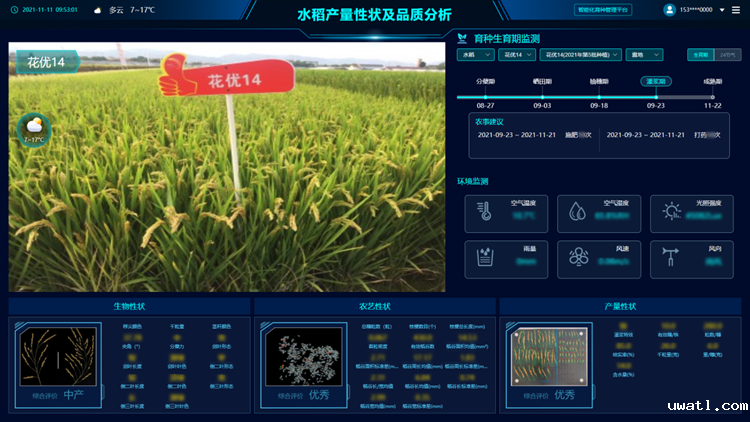Expand the user account dropdown arrow
Image resolution: width=750 pixels, height=422 pixels.
click(722, 10)
